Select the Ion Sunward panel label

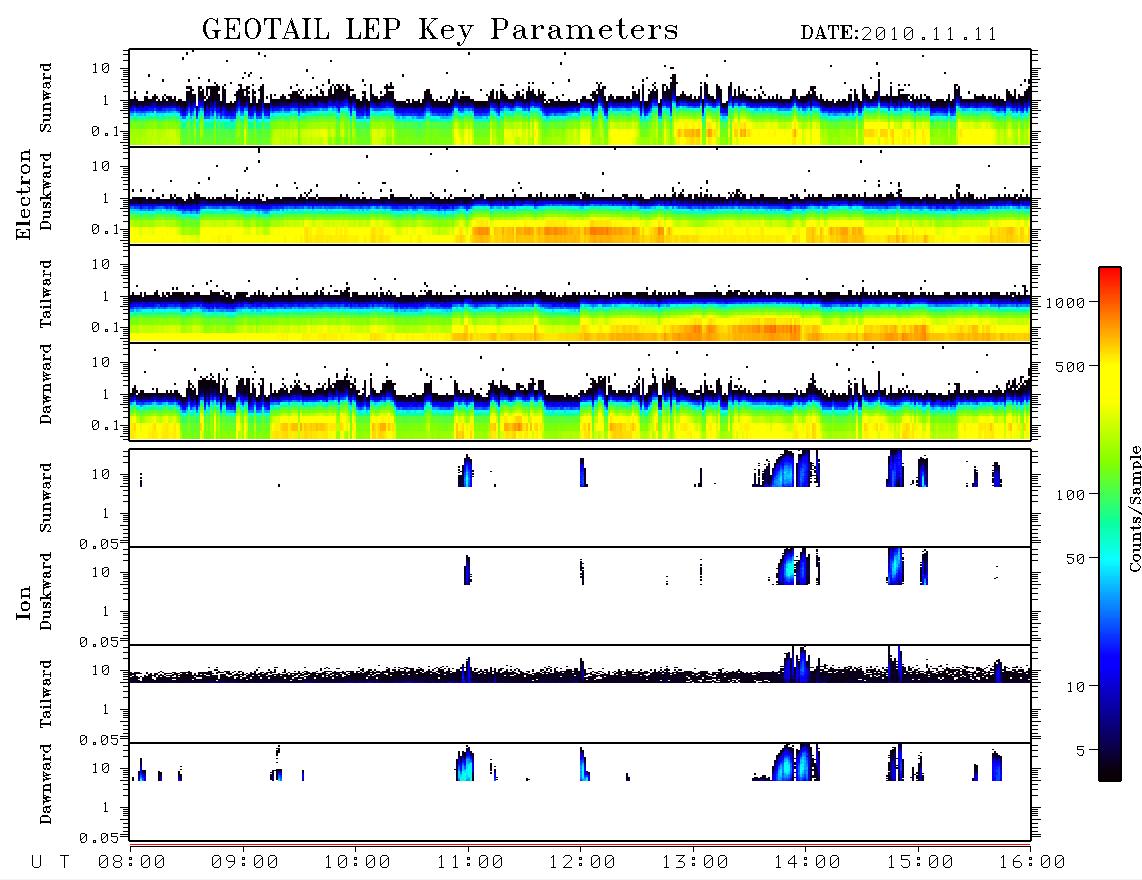[x=46, y=498]
